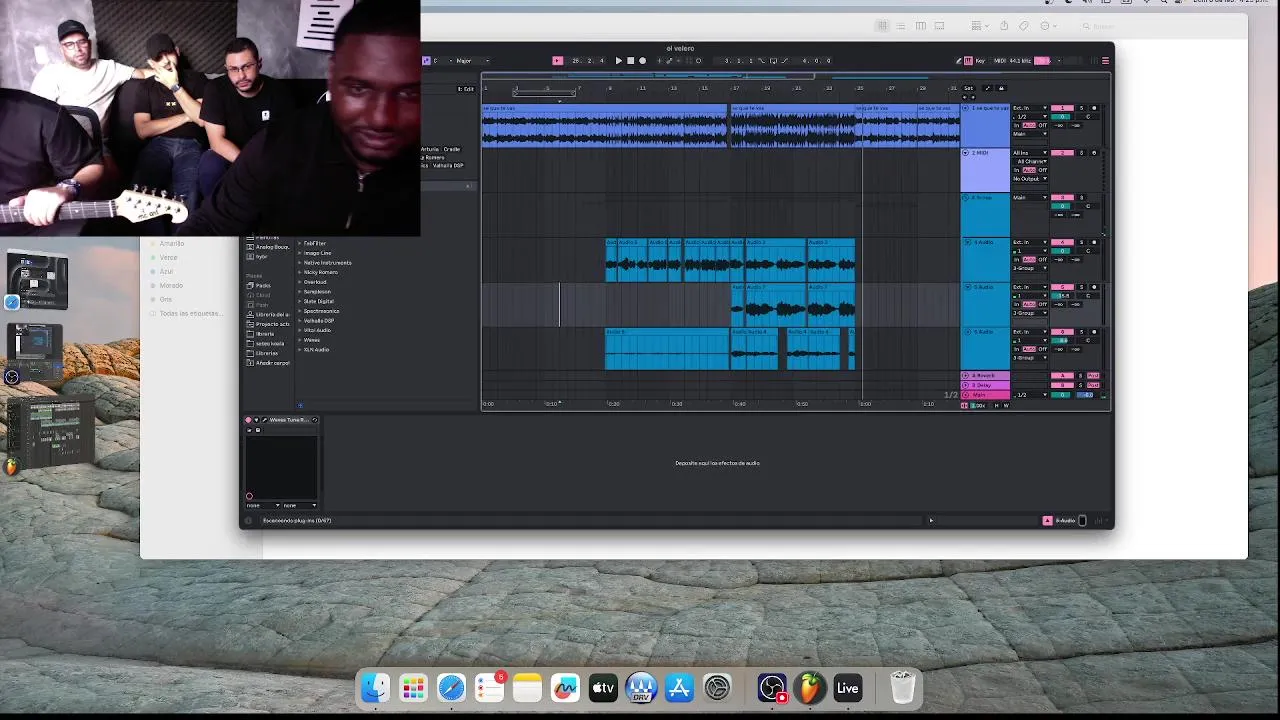1280x720 pixels.
Task: Open Safari from the Dock
Action: pyautogui.click(x=451, y=688)
